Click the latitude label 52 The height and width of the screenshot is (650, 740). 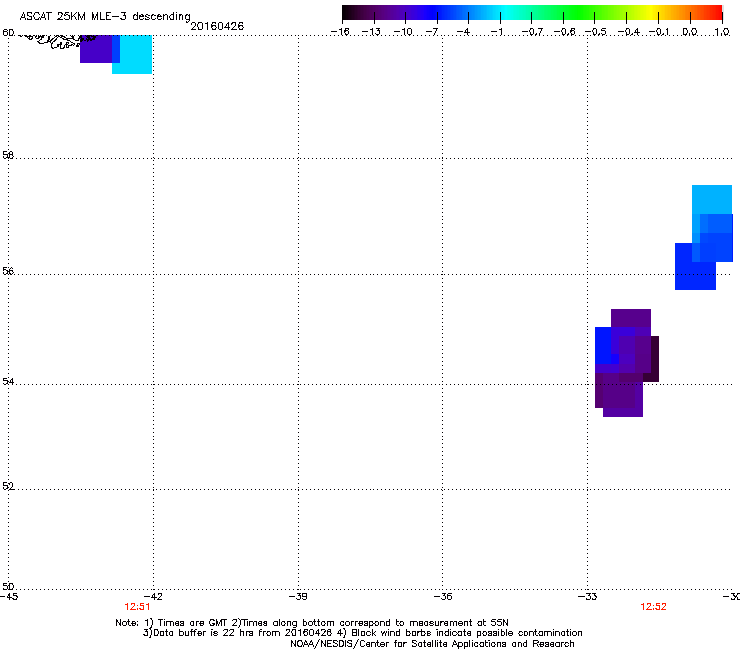click(x=8, y=486)
